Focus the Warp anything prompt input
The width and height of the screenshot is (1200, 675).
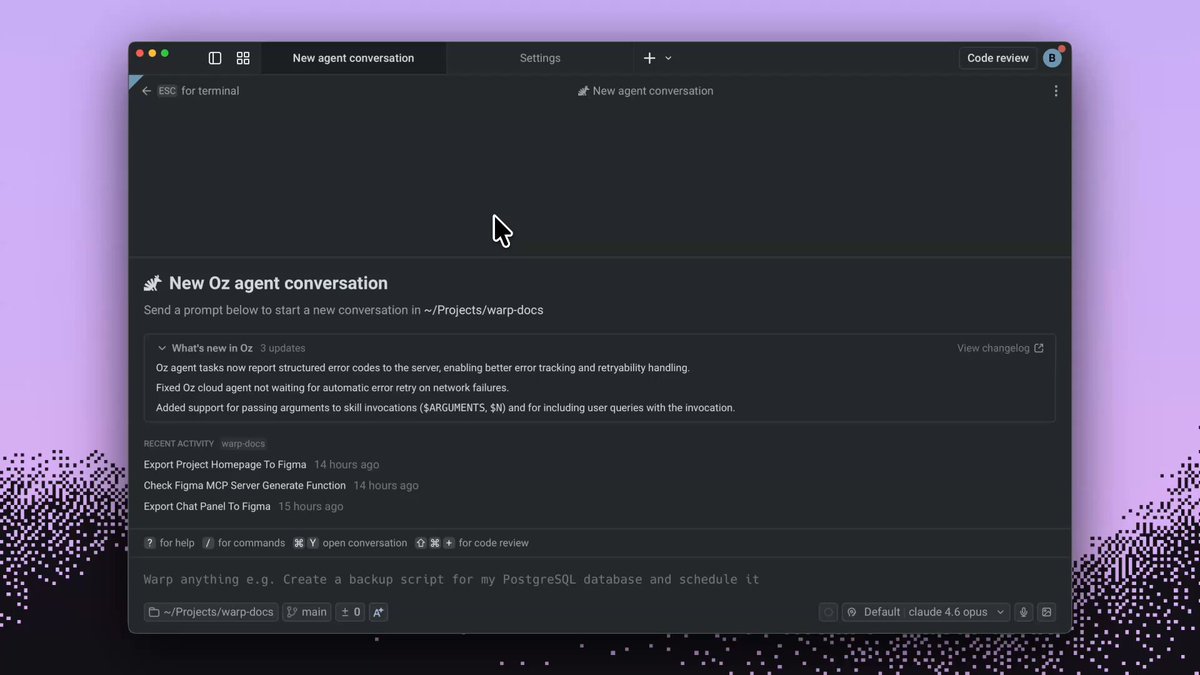tap(600, 579)
